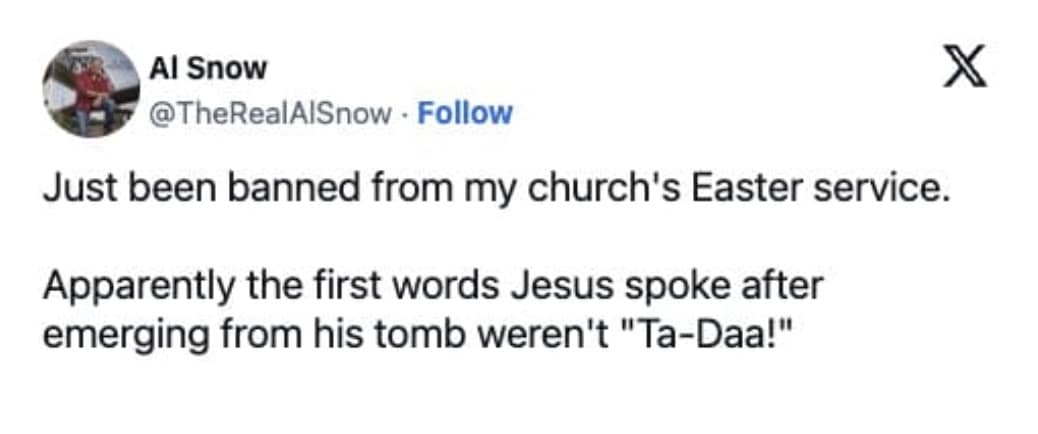1038x434 pixels.
Task: Click the word "after" in the tweet
Action: (784, 285)
